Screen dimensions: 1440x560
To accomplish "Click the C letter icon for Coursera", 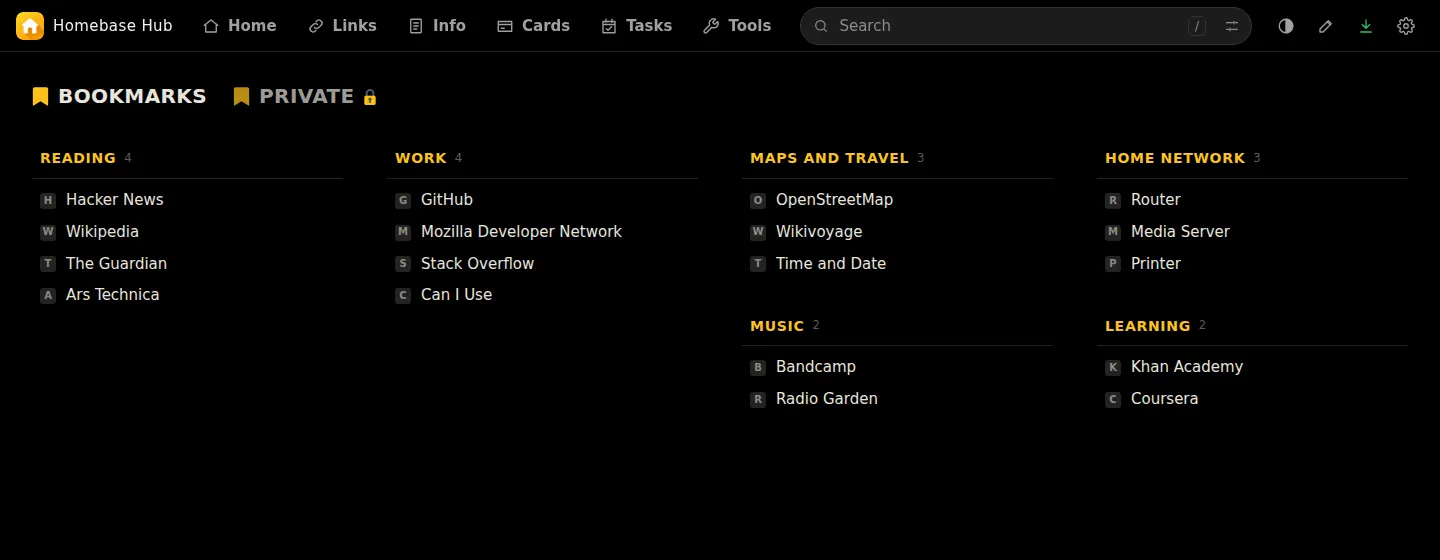I will pos(1113,400).
